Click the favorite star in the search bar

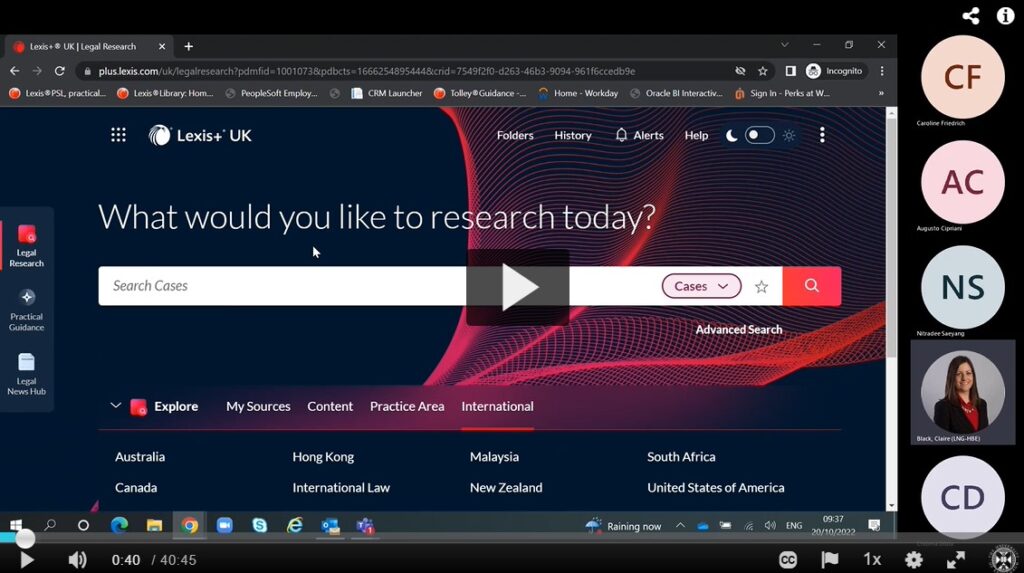(761, 286)
